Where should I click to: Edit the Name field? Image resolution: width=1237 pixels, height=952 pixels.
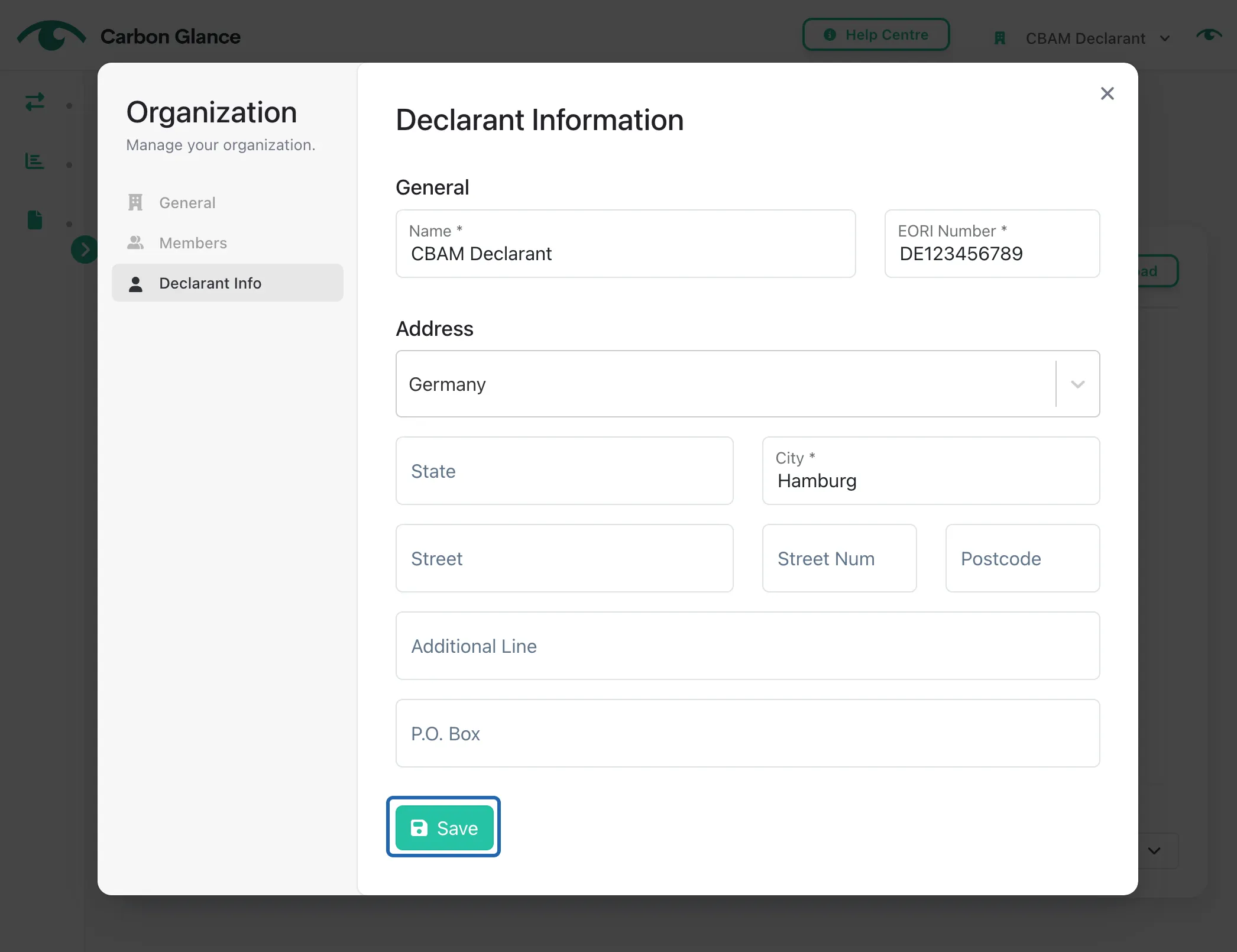[626, 244]
